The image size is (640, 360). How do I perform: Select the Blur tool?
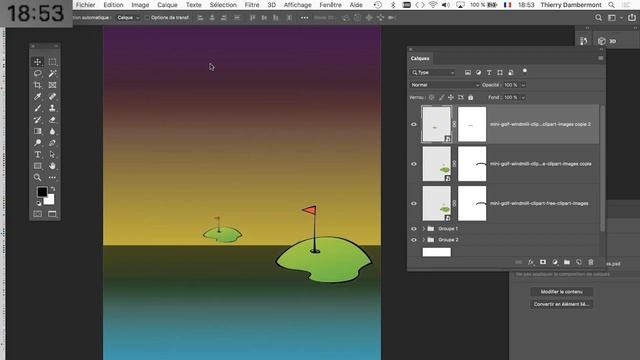click(52, 131)
